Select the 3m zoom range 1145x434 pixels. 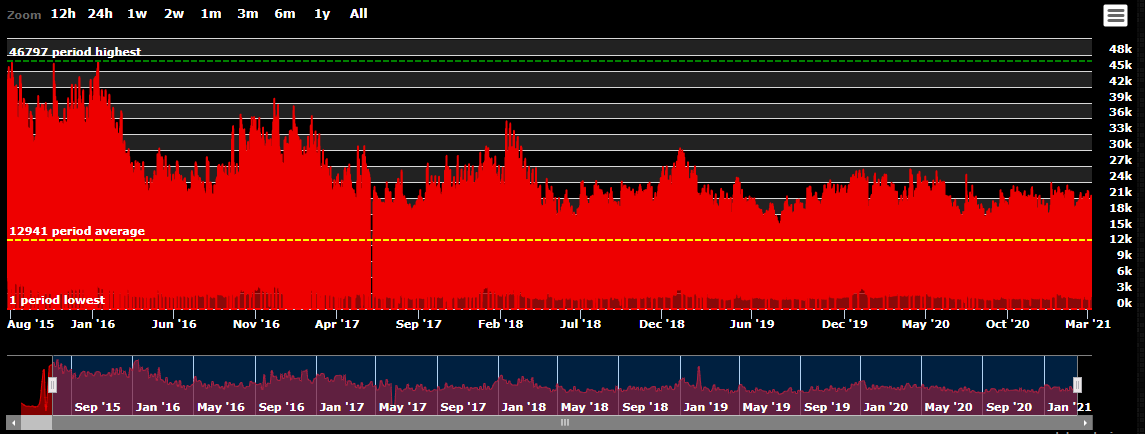248,14
